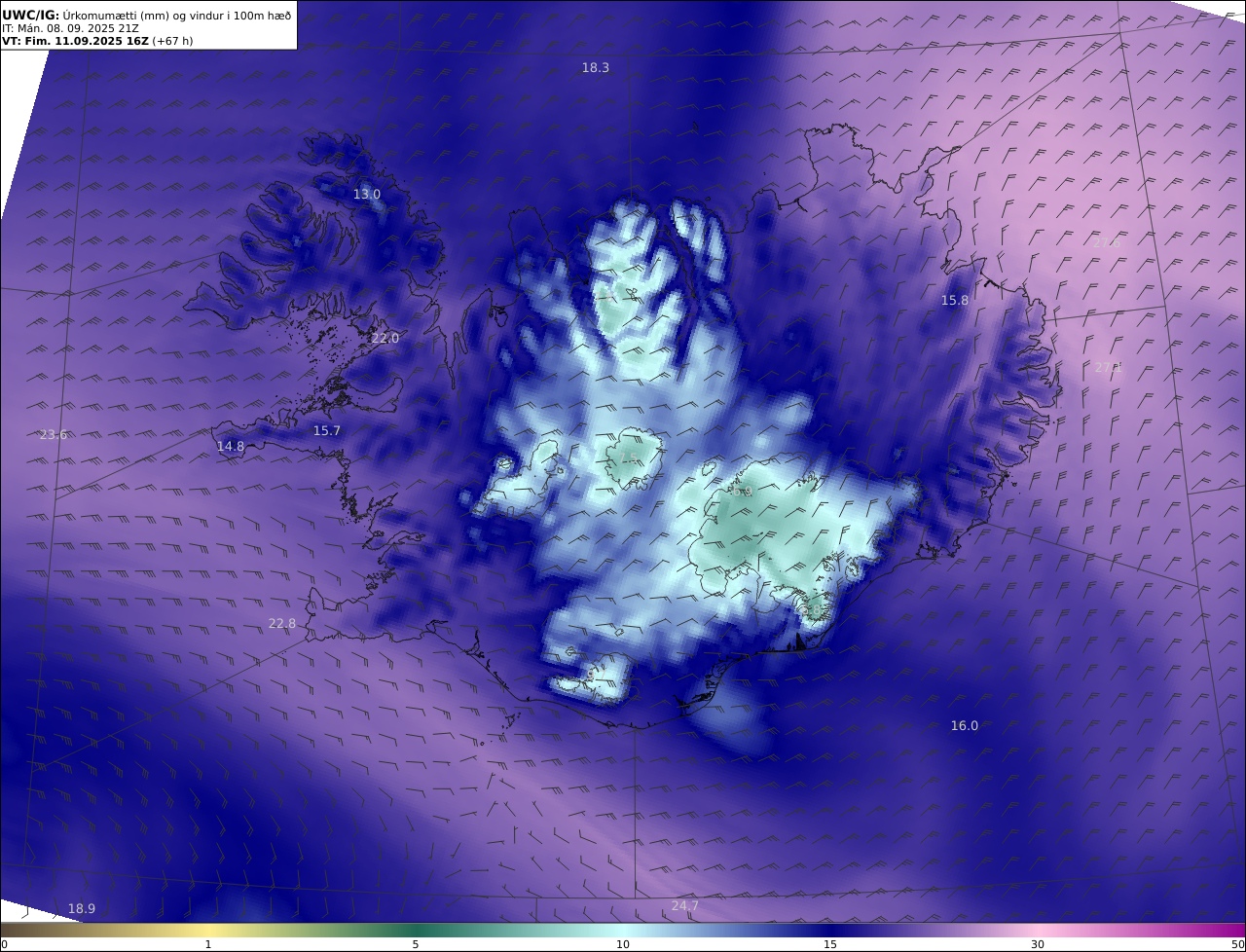Click the 14.8 value label

coord(231,446)
